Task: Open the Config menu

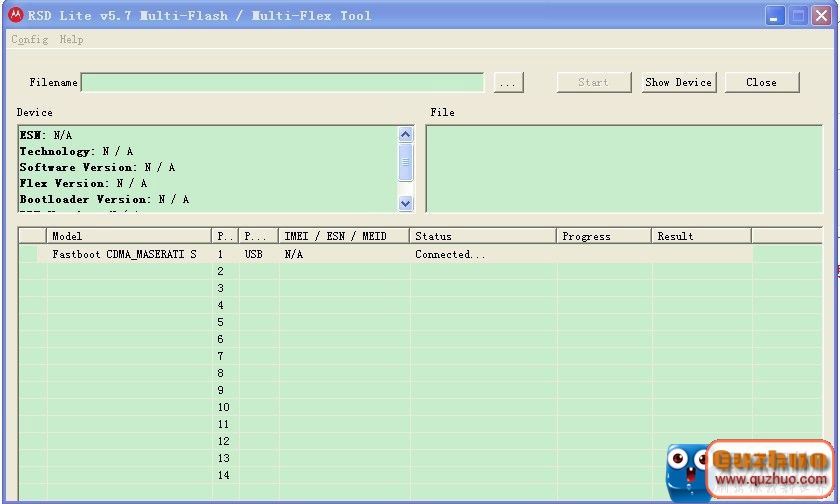Action: (x=29, y=40)
